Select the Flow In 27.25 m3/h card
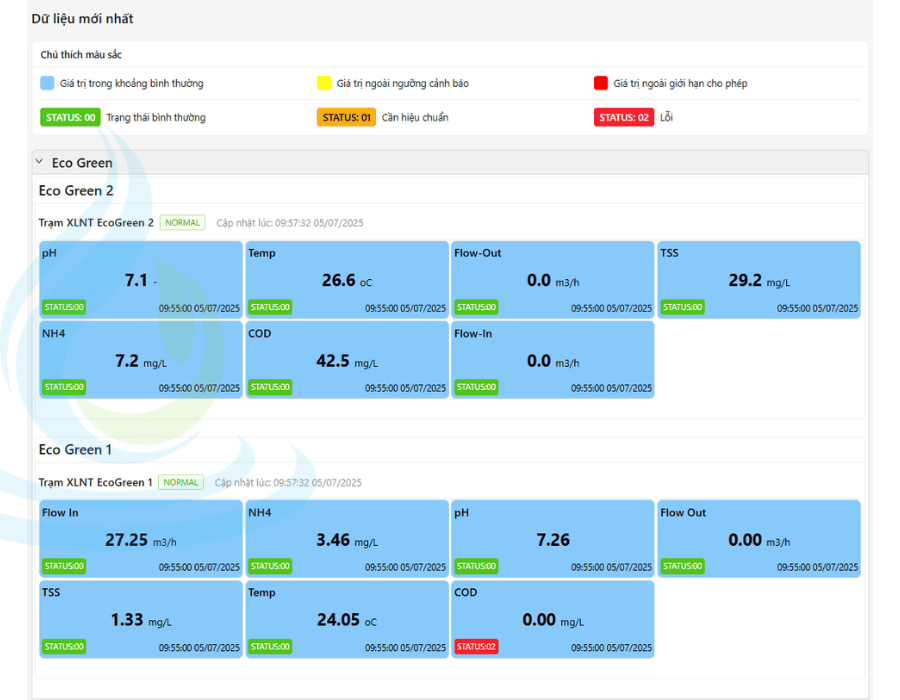This screenshot has width=900, height=700. pyautogui.click(x=141, y=540)
